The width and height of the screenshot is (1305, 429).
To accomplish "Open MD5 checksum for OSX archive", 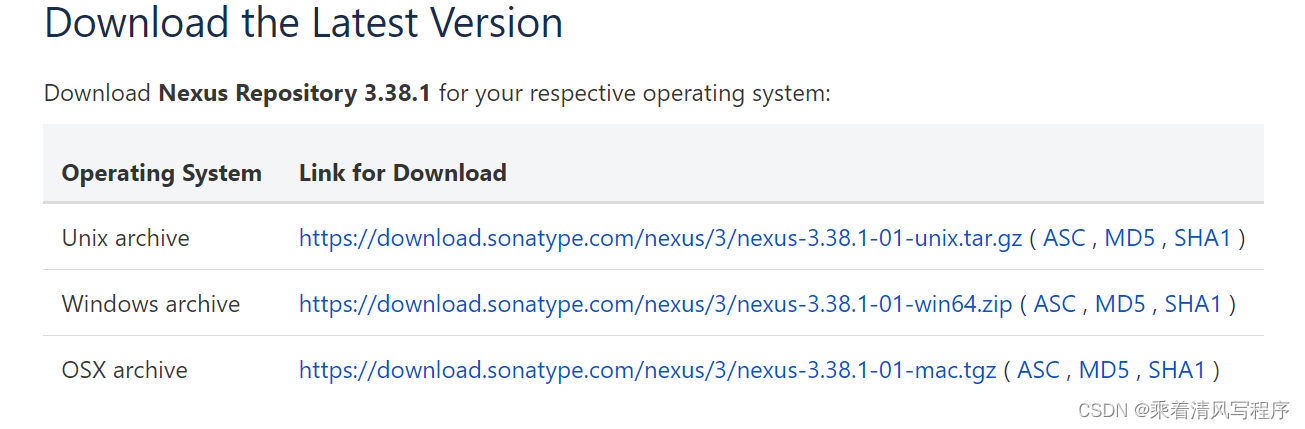I will 1104,370.
